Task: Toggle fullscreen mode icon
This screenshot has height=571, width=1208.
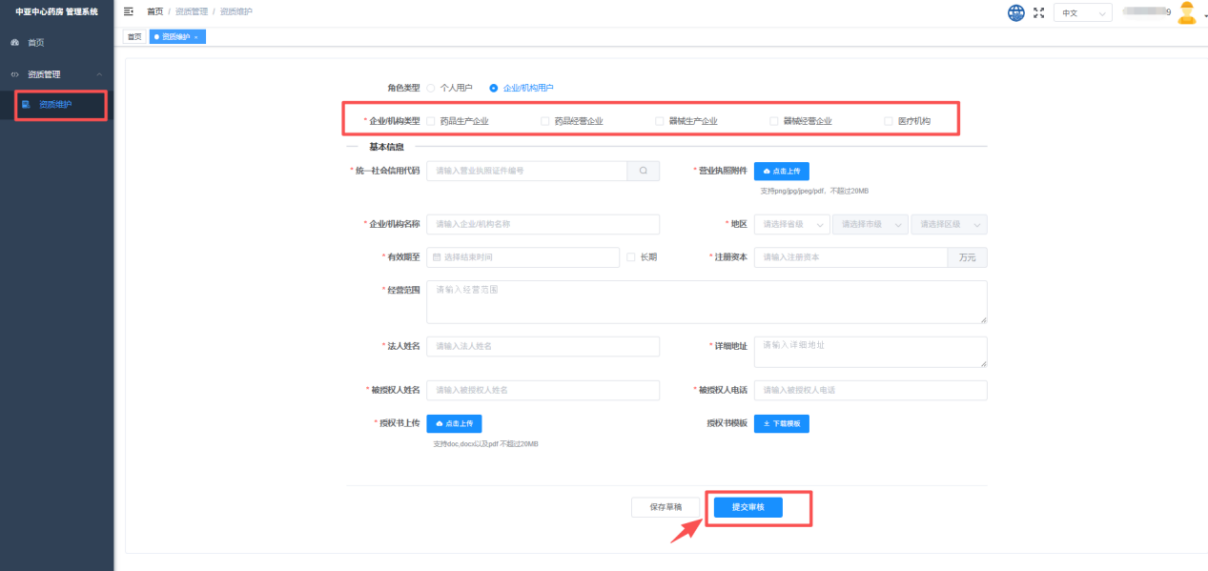Action: point(1039,13)
